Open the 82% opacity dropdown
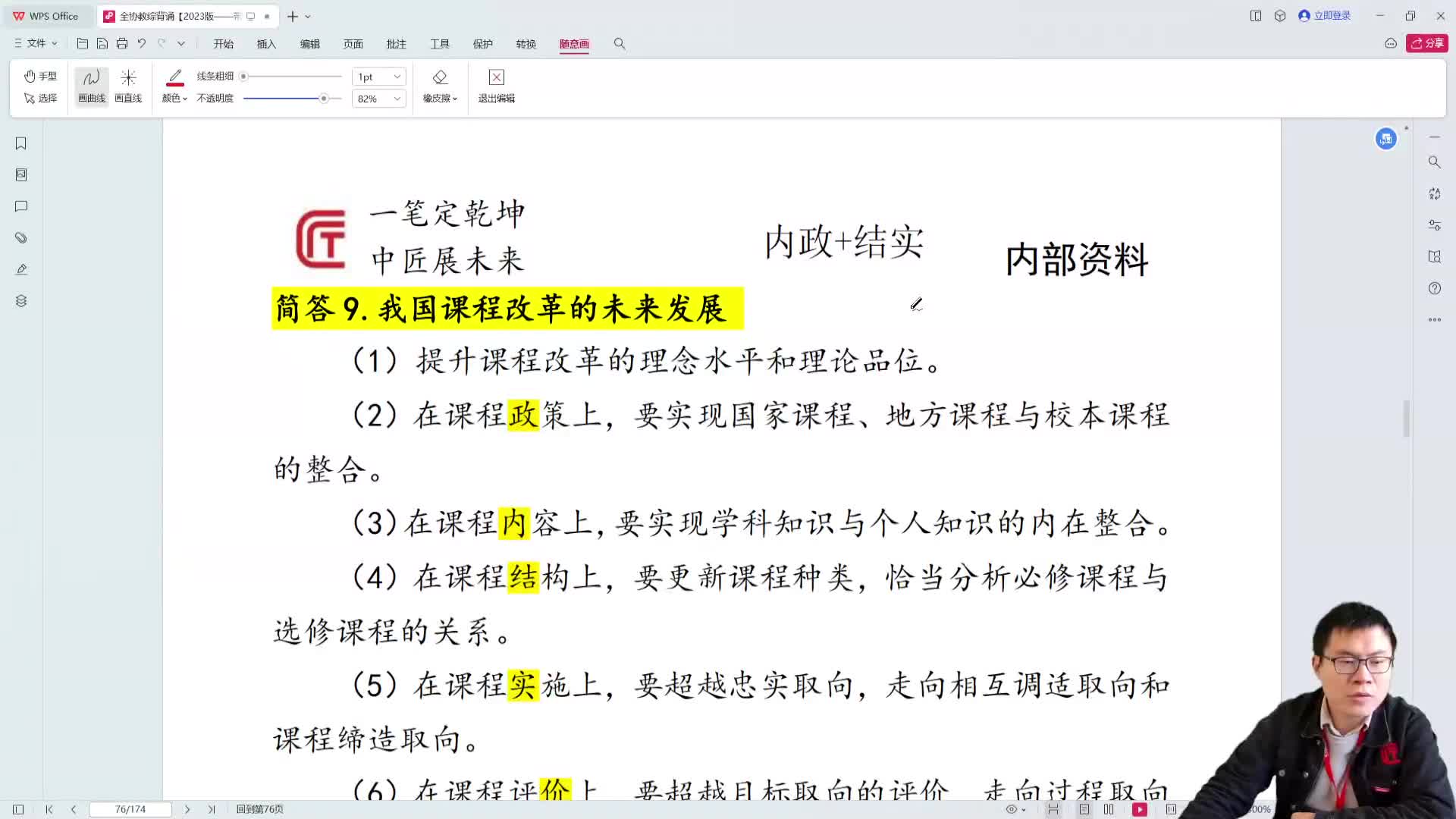 pyautogui.click(x=378, y=98)
